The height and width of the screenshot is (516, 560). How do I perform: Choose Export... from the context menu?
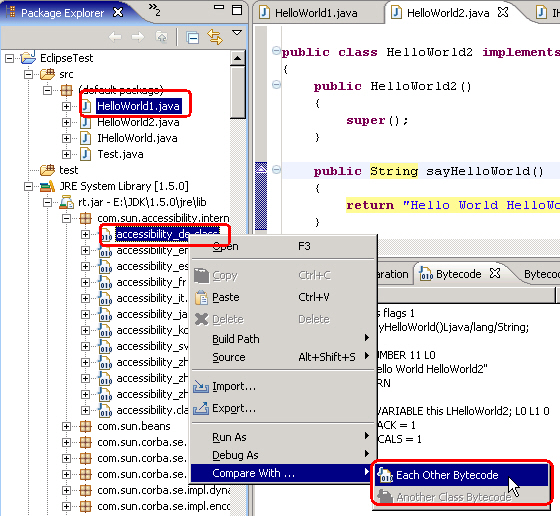[x=284, y=408]
